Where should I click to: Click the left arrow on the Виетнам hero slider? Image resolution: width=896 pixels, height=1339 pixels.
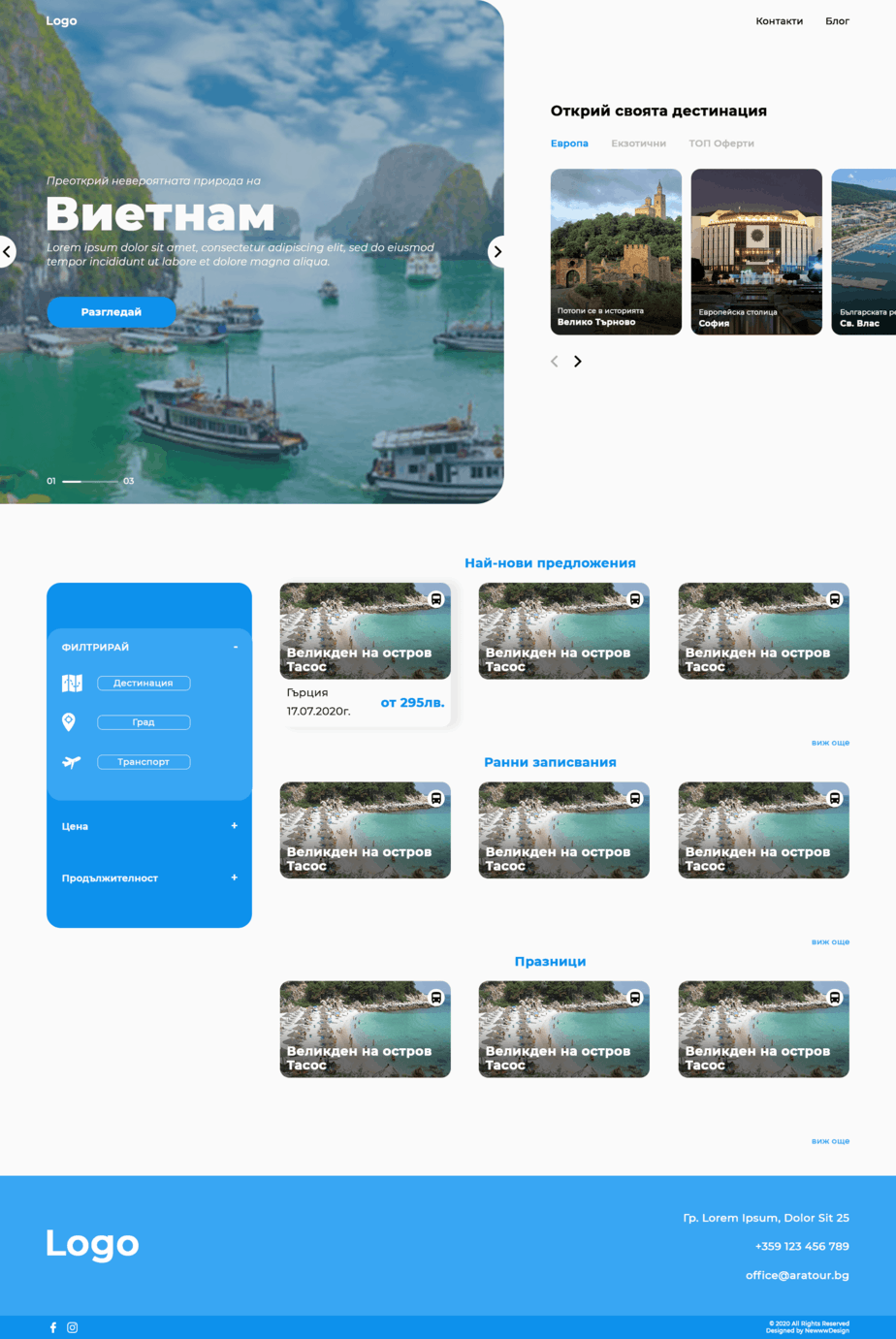8,251
